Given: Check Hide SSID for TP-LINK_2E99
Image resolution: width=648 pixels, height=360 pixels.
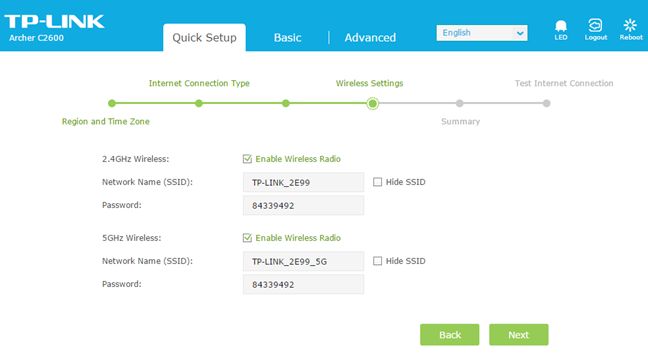Looking at the screenshot, I should click(x=377, y=182).
